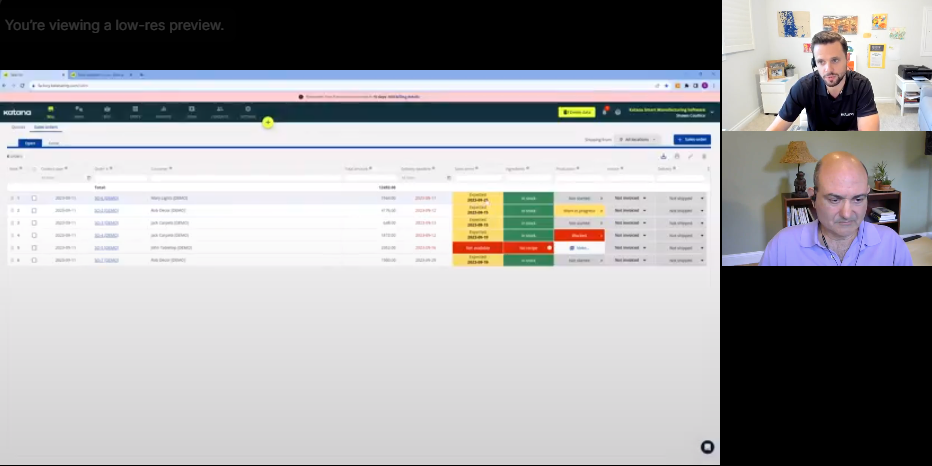This screenshot has height=466, width=932.
Task: Expand the Blocked production status
Action: (x=580, y=235)
